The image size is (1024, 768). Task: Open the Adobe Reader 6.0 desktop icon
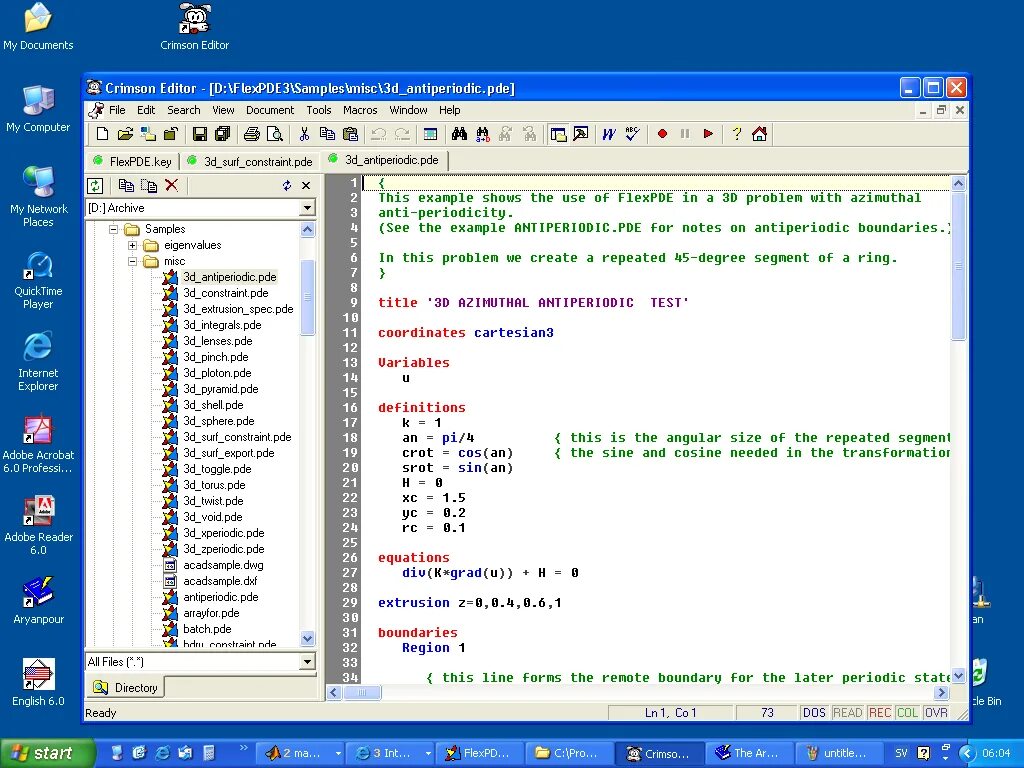tap(39, 526)
